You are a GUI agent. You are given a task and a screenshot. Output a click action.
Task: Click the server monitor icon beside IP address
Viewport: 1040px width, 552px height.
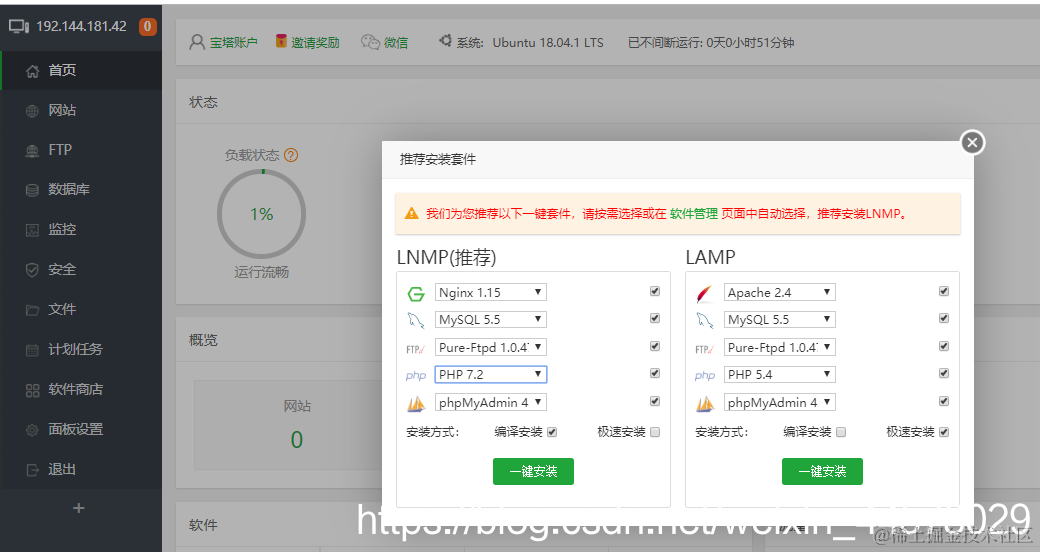(19, 27)
